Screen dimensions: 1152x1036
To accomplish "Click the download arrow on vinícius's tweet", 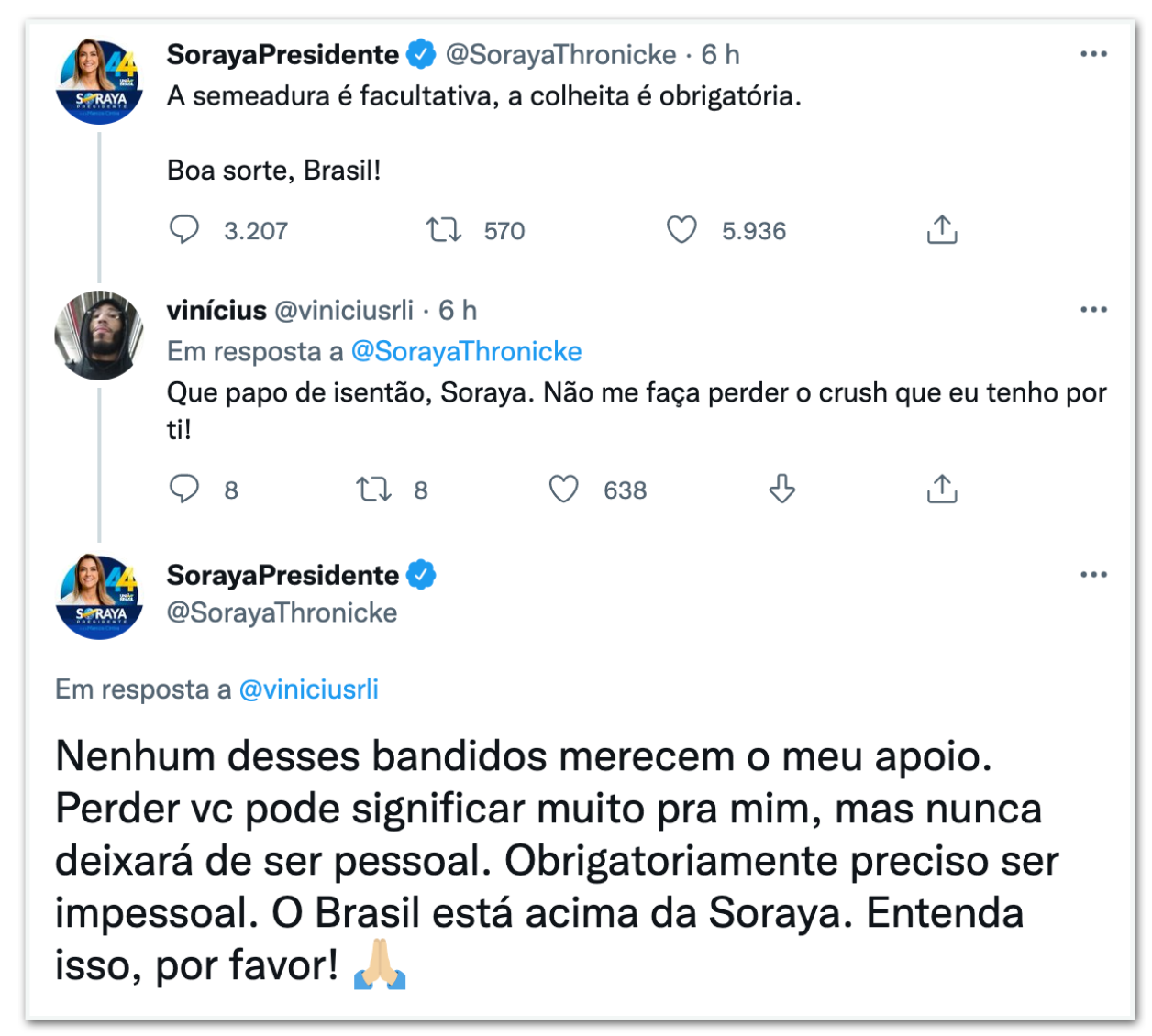I will [781, 489].
